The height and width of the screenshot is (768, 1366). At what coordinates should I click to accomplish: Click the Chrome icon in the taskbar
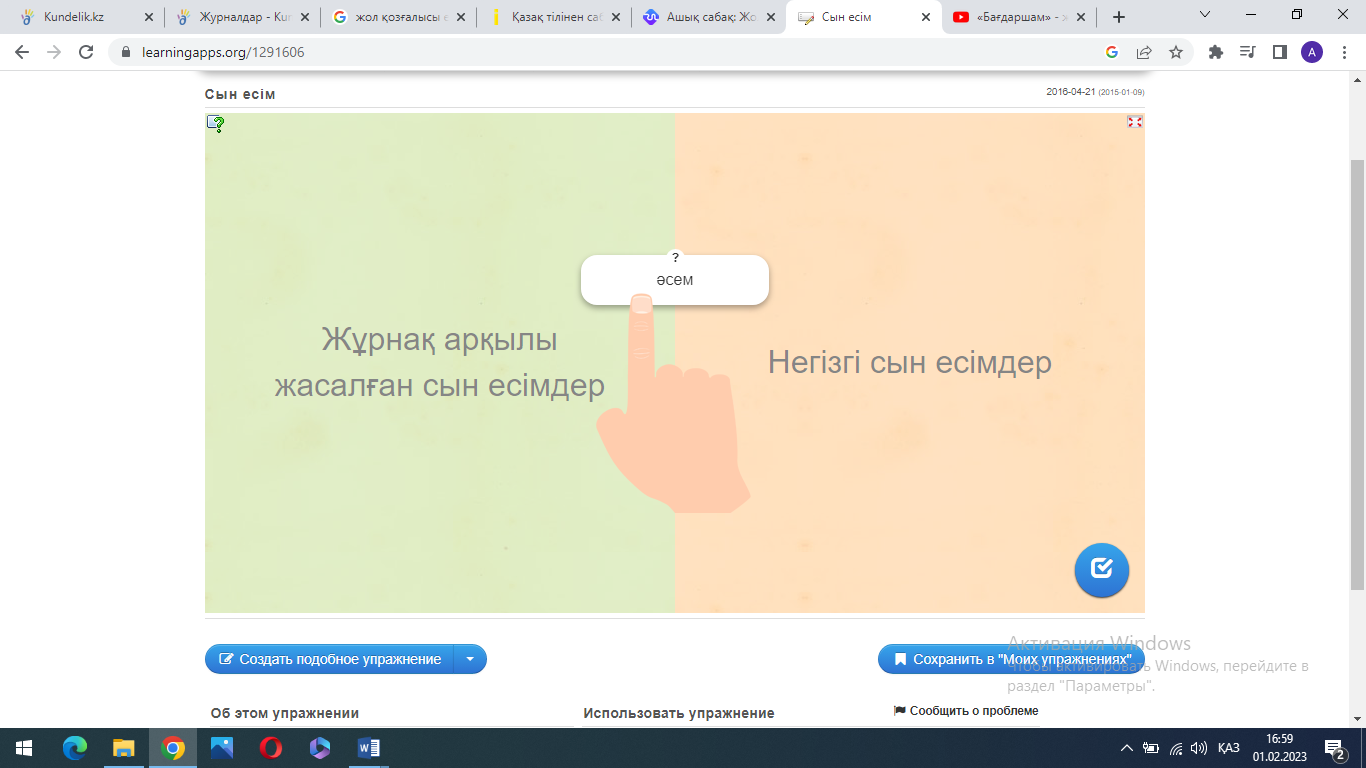pyautogui.click(x=173, y=747)
